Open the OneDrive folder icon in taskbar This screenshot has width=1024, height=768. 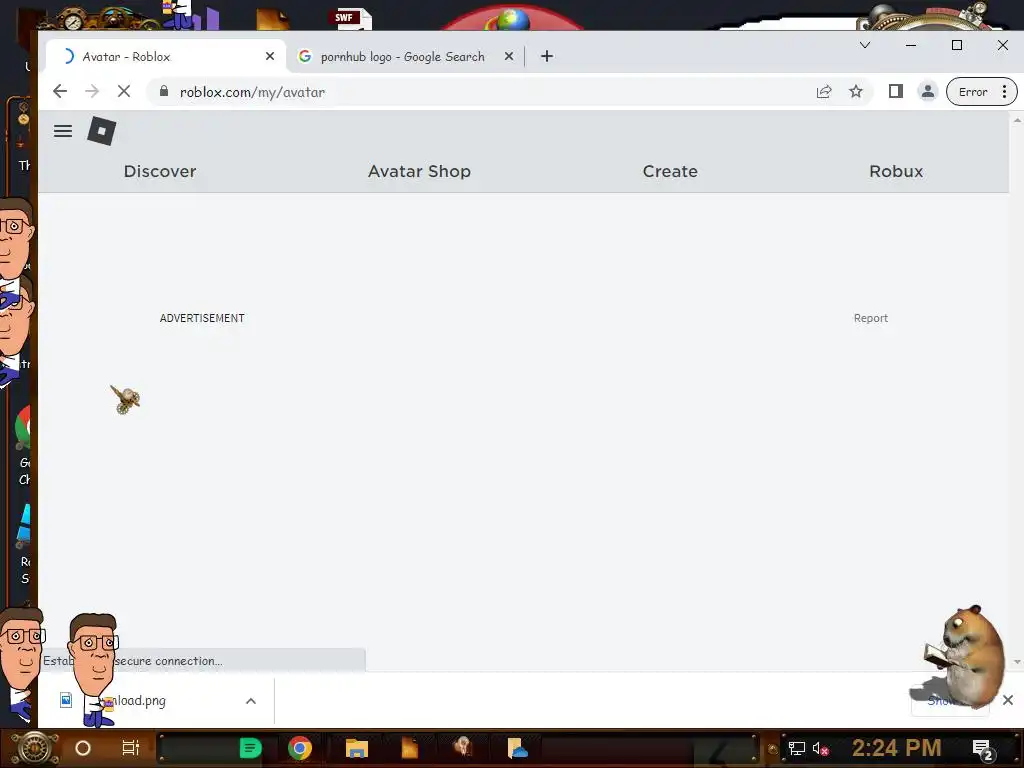click(x=517, y=748)
